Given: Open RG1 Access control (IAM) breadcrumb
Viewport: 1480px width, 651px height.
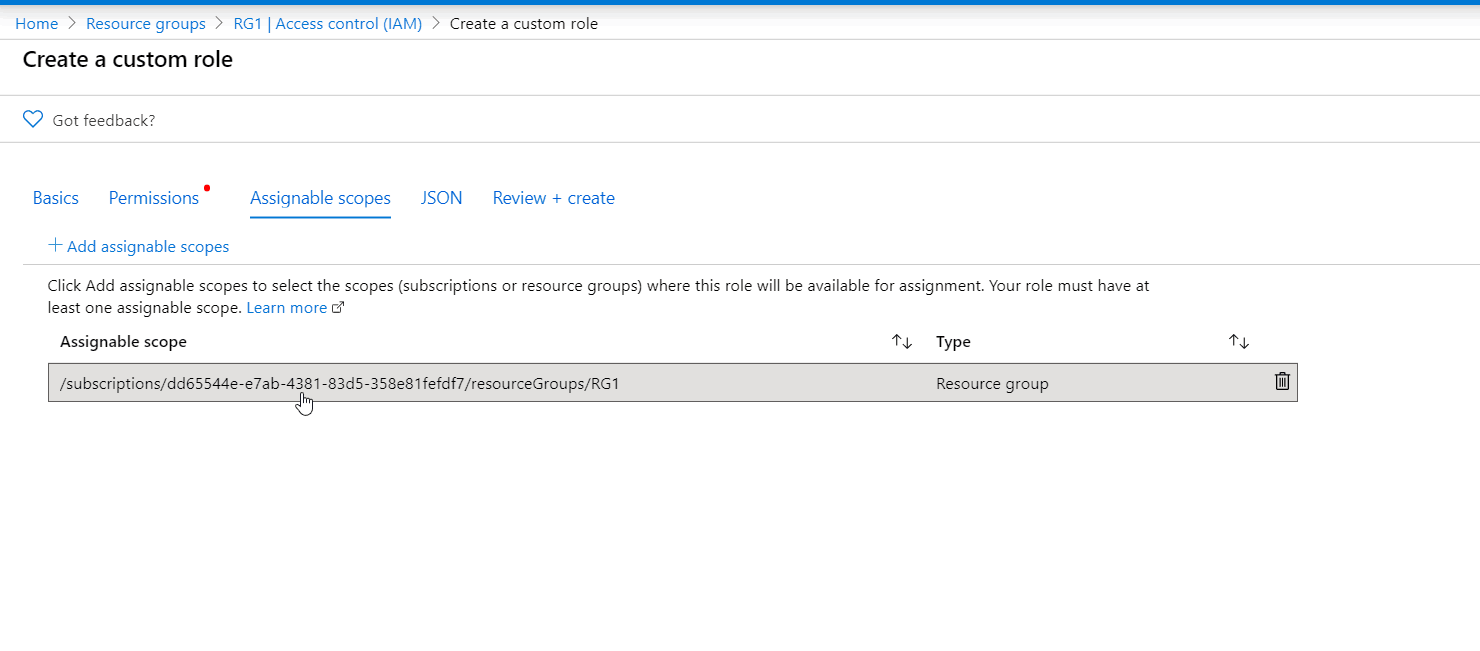Looking at the screenshot, I should pos(327,22).
